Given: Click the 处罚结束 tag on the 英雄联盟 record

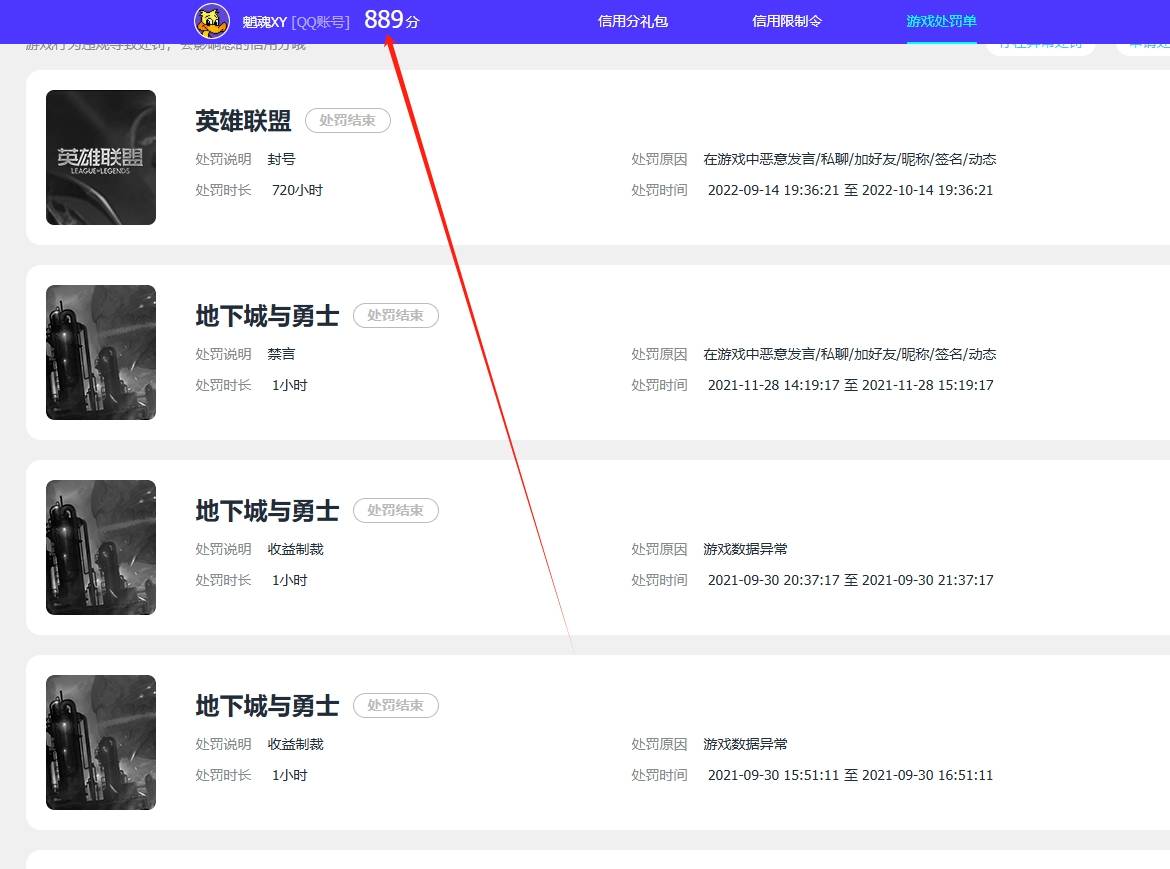Looking at the screenshot, I should 347,119.
